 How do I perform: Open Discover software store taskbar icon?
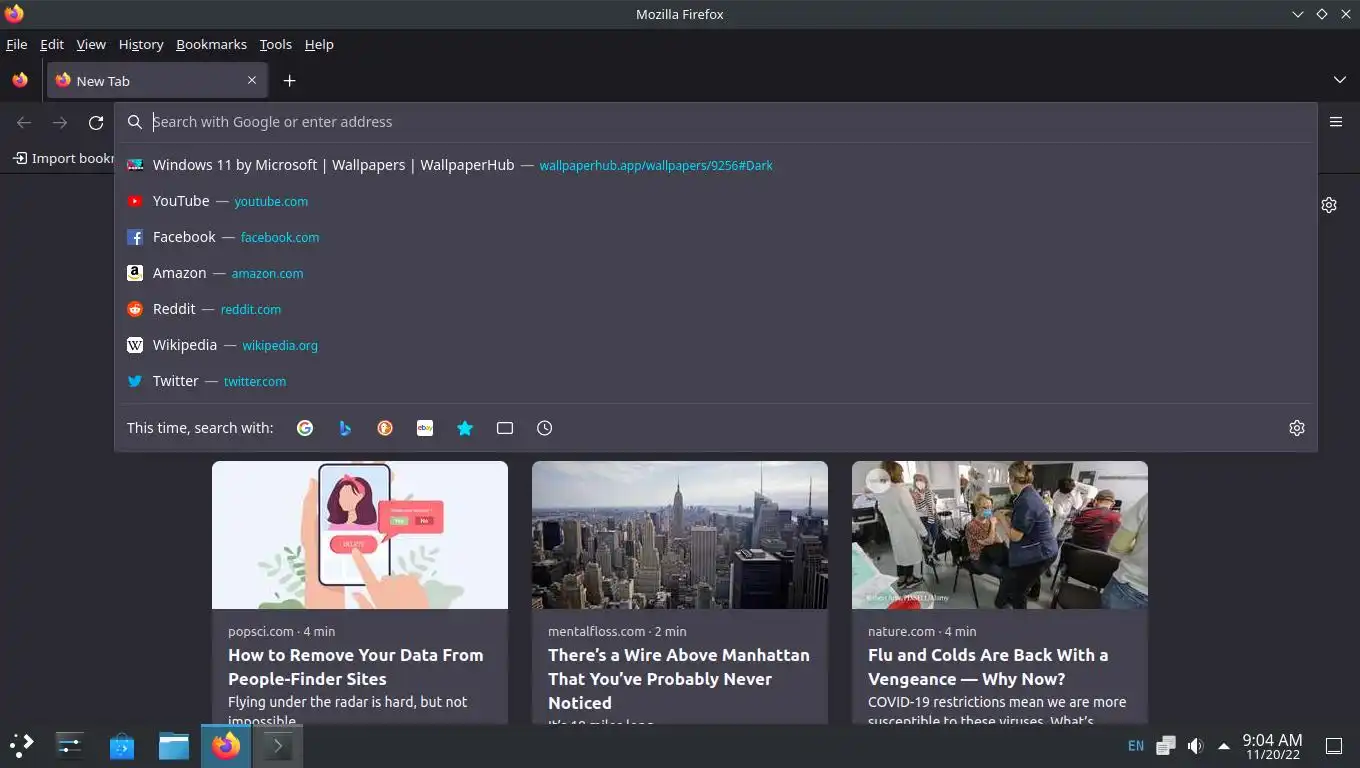pyautogui.click(x=121, y=745)
